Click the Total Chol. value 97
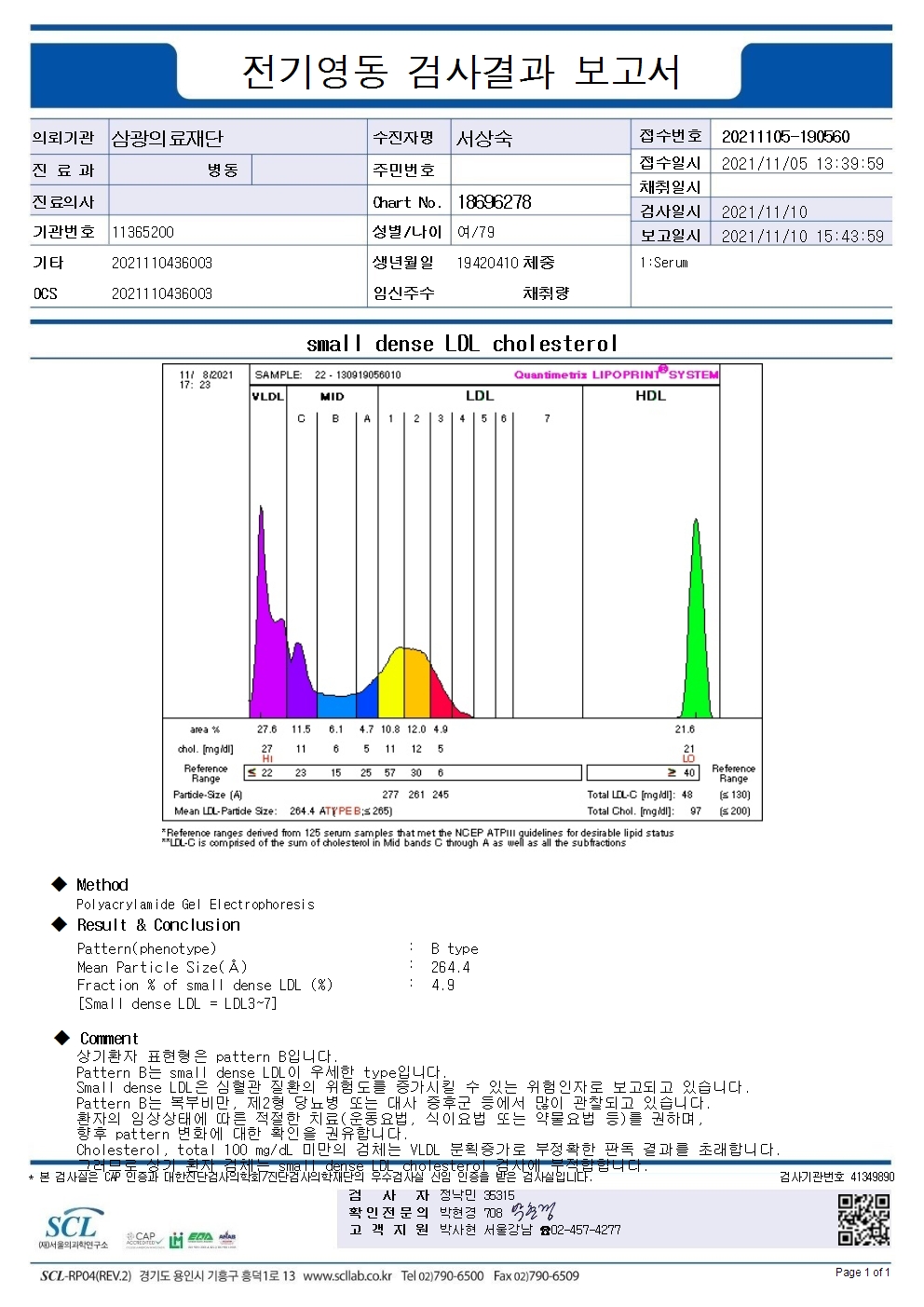Image resolution: width=924 pixels, height=1307 pixels. [x=696, y=811]
